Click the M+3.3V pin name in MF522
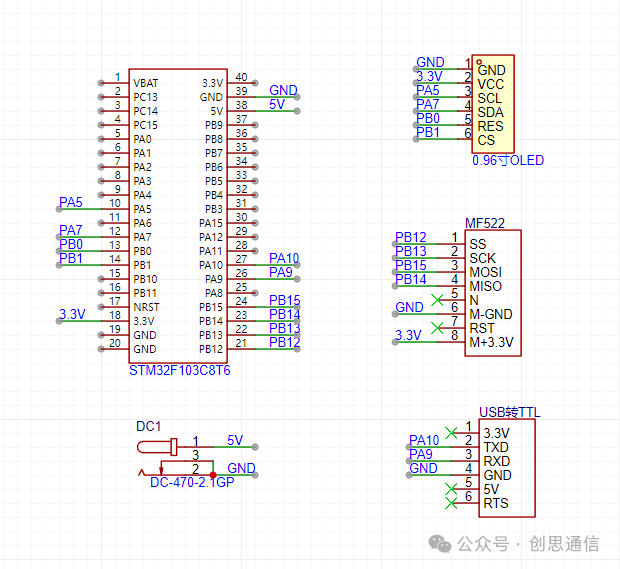Image resolution: width=620 pixels, height=569 pixels. (x=491, y=342)
